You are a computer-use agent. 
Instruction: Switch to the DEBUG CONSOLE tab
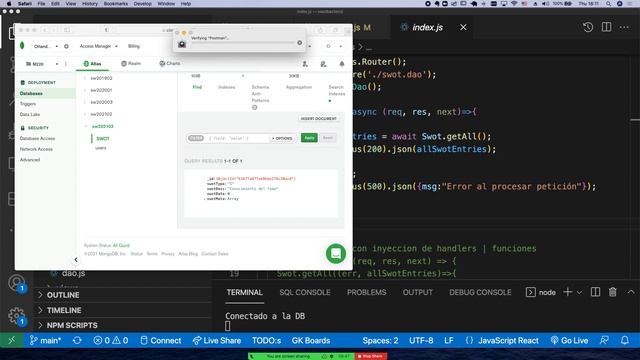pos(480,292)
